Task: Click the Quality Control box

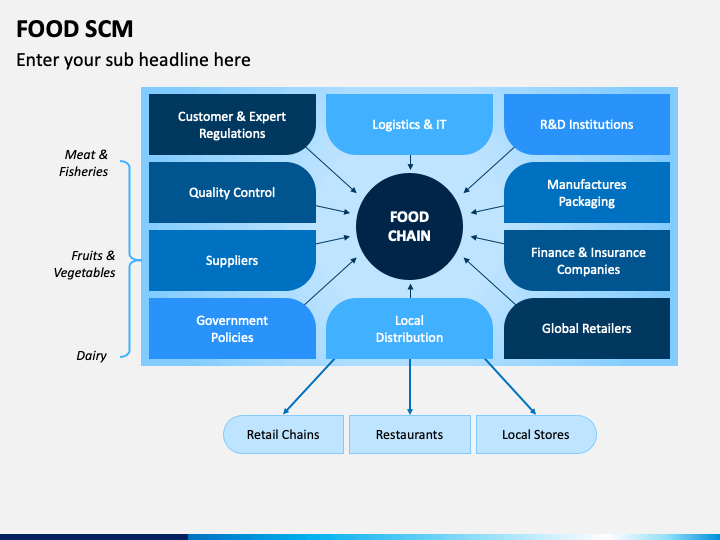Action: [x=232, y=192]
